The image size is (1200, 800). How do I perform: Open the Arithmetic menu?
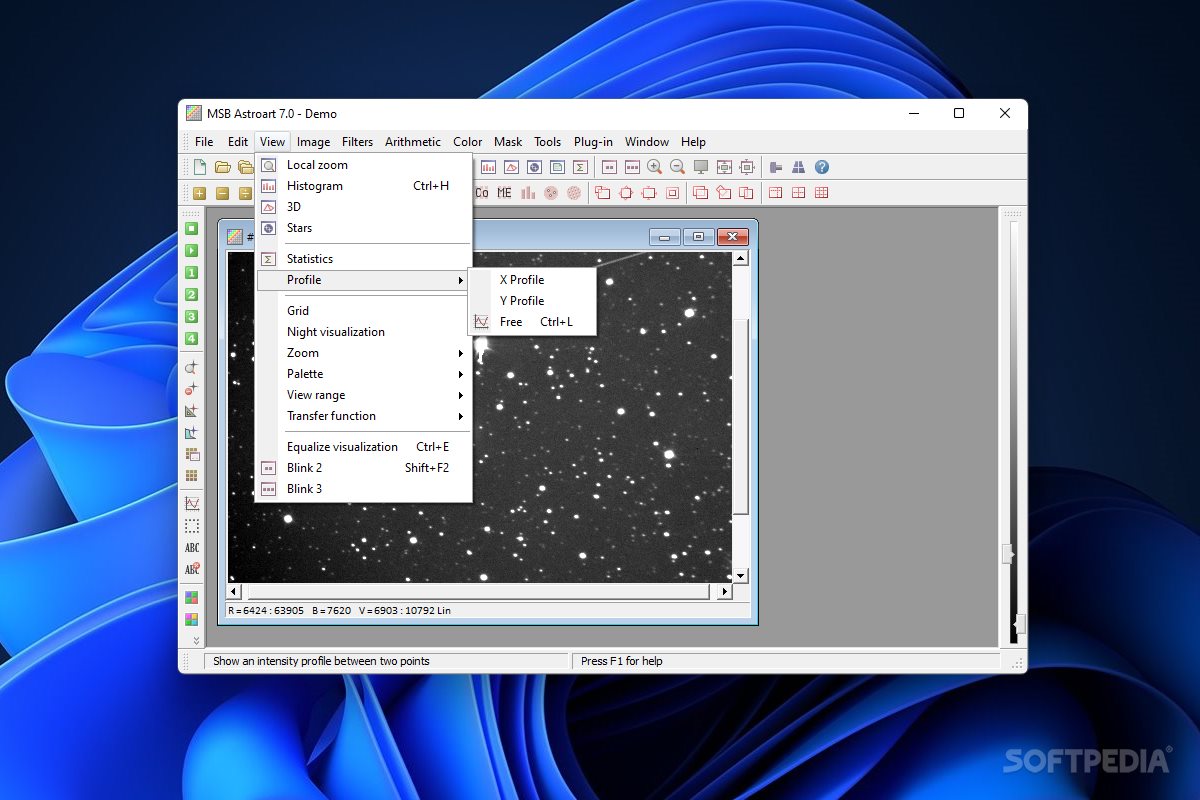tap(413, 142)
